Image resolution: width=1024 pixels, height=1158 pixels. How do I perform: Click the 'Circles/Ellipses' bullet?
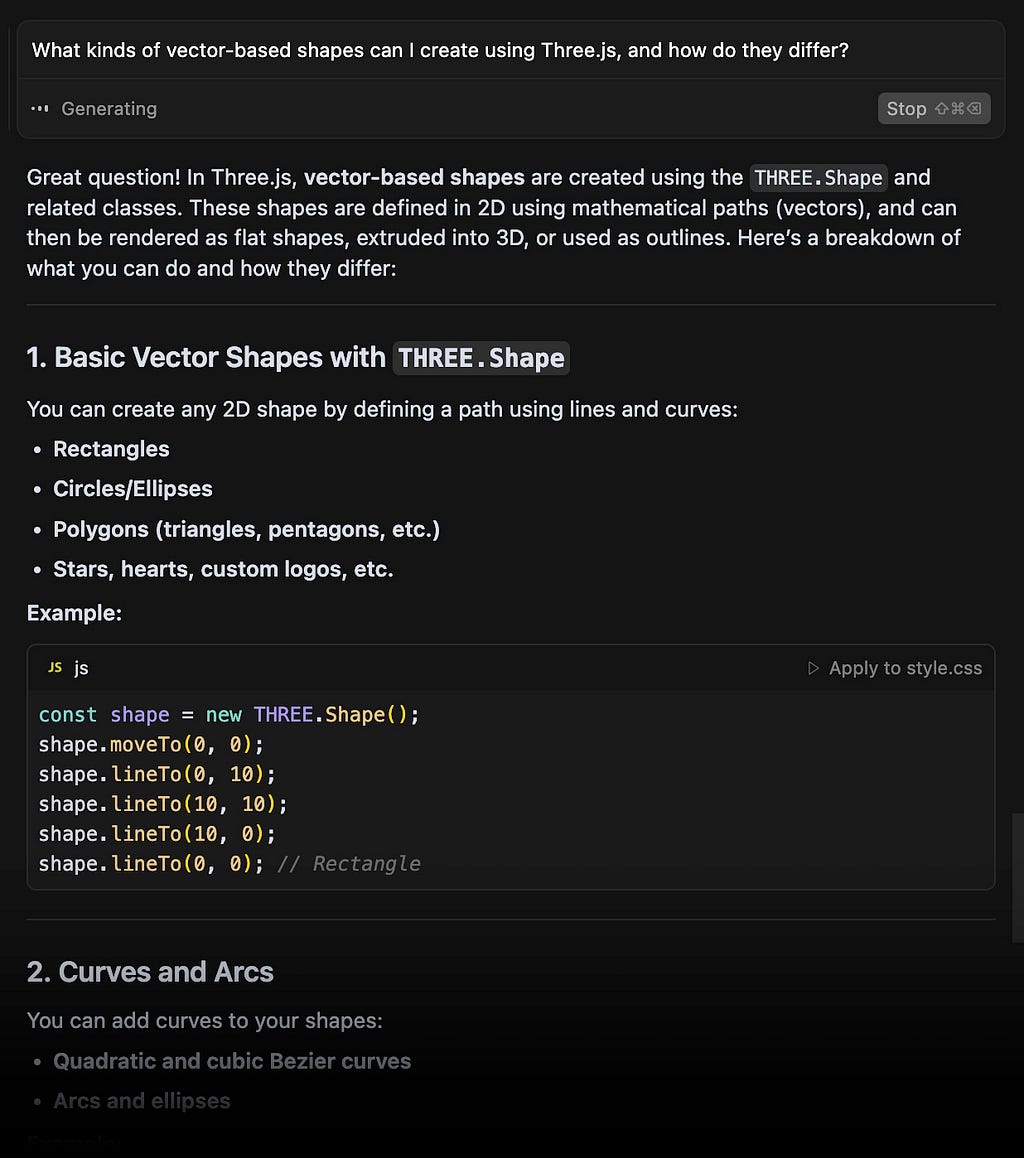(133, 489)
